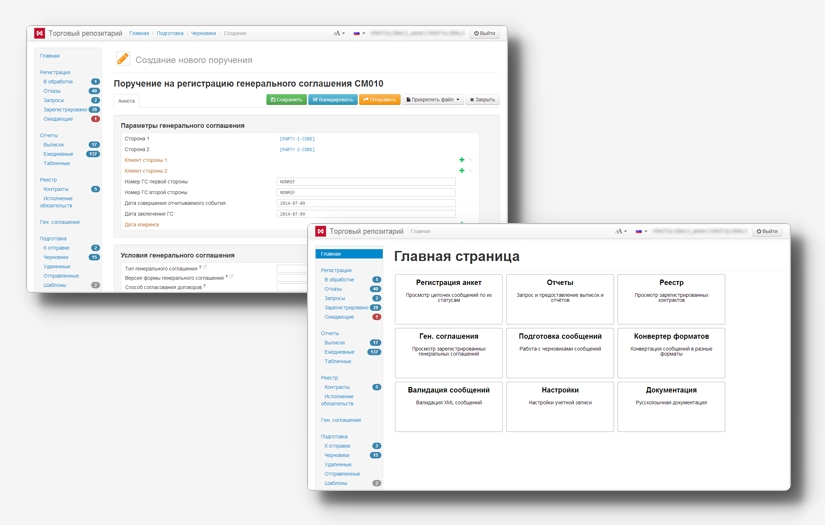Open the language flag dropdown in the front window
825x525 pixels.
click(x=640, y=231)
